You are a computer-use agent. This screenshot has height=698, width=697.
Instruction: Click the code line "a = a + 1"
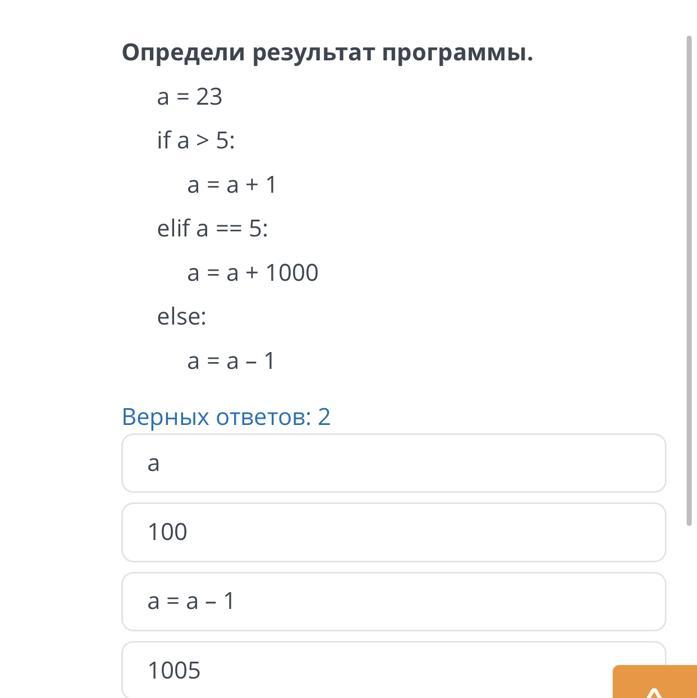[x=231, y=185]
